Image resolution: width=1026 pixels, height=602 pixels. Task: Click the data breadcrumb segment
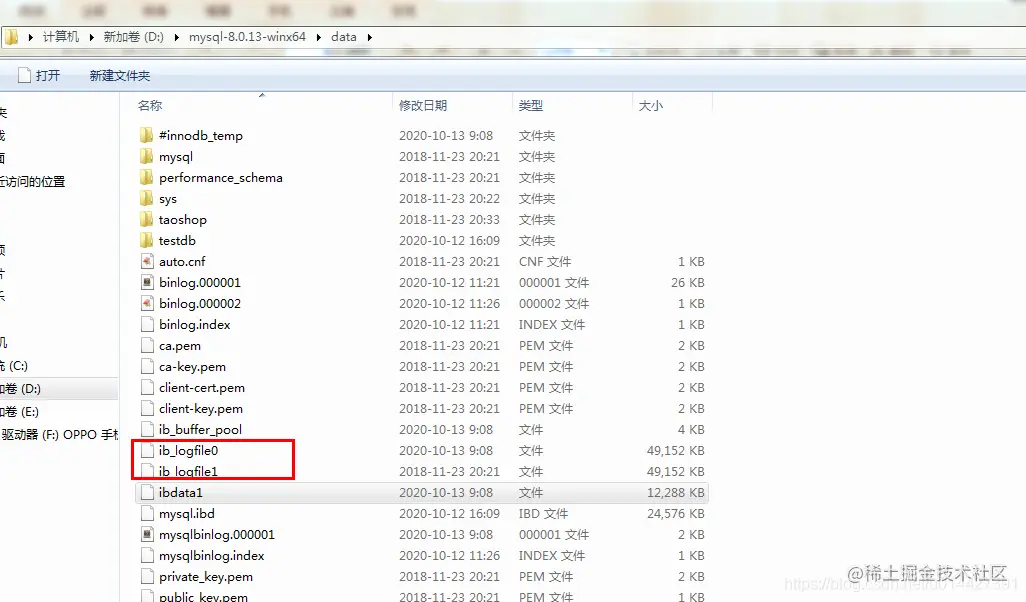click(344, 37)
